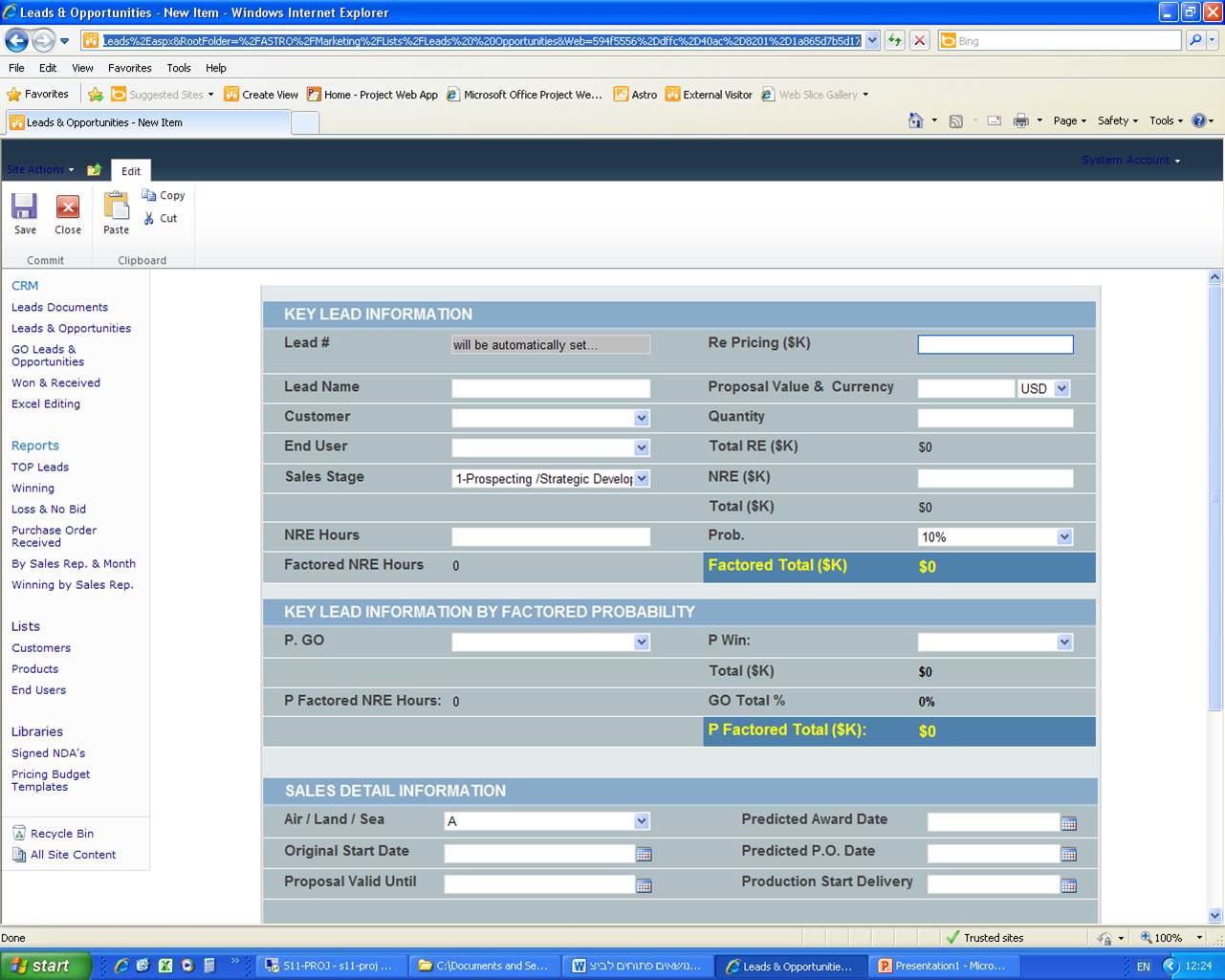Open the Page menu in the command bar
Viewport: 1225px width, 980px height.
tap(1070, 120)
